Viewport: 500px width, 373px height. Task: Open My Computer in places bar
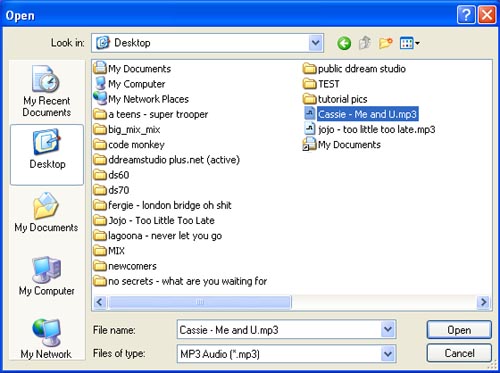[x=47, y=276]
